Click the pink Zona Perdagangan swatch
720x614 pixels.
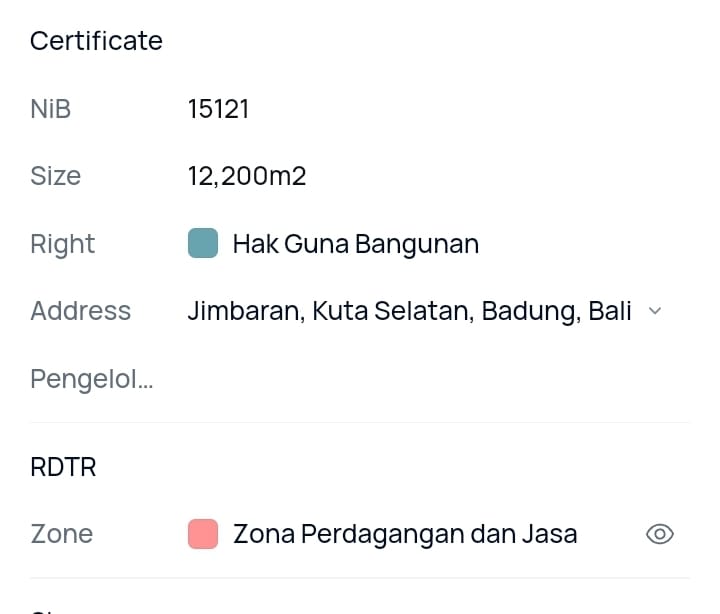coord(203,534)
